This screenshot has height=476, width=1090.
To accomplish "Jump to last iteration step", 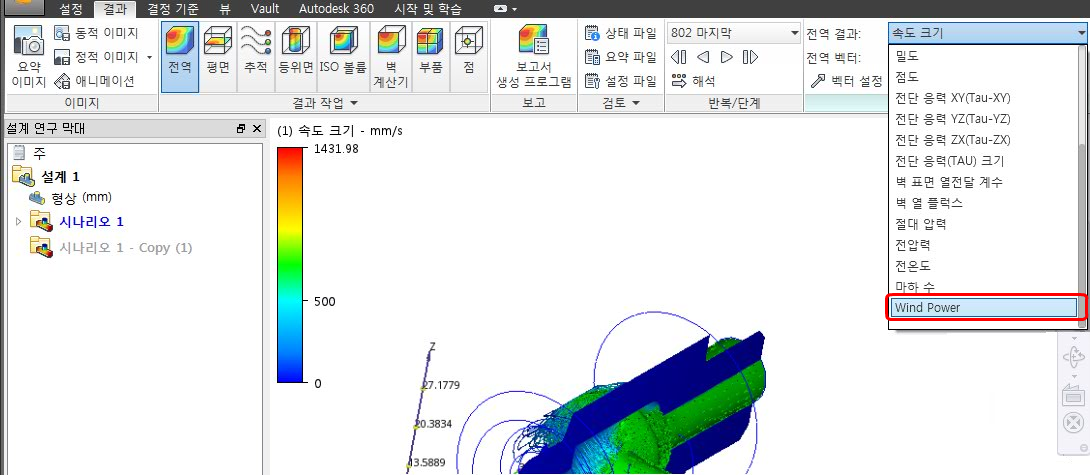I will tap(750, 57).
